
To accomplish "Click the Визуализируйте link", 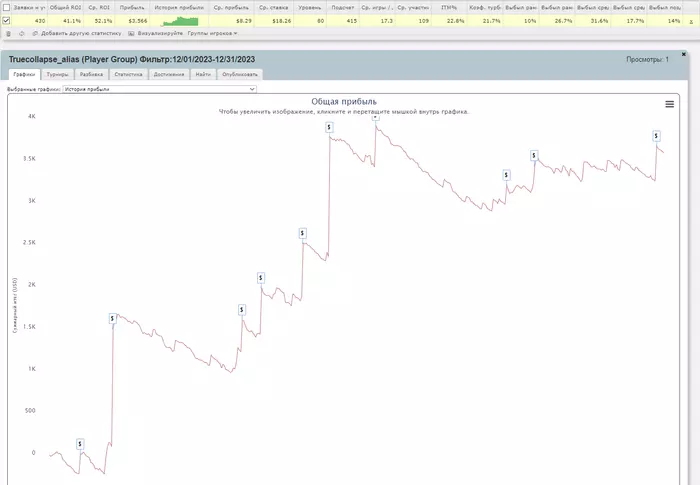I will [160, 33].
